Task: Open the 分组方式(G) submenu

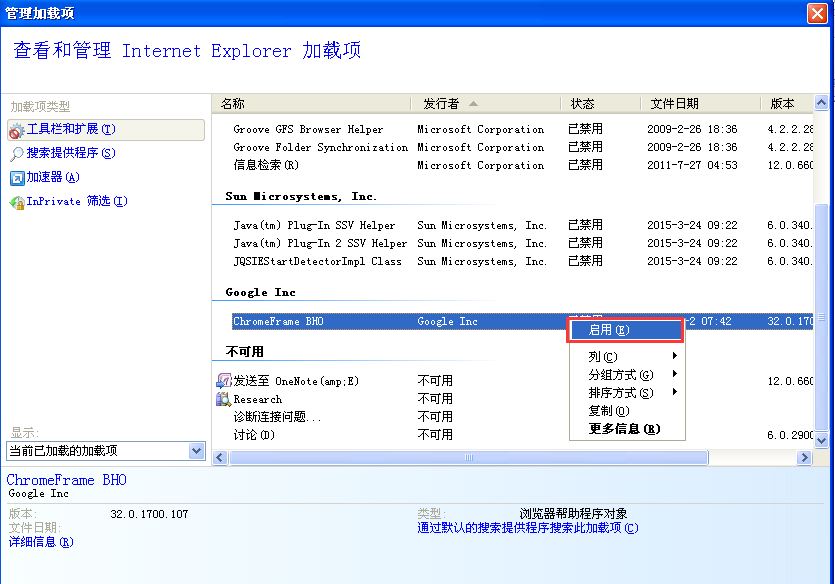Action: pyautogui.click(x=627, y=375)
